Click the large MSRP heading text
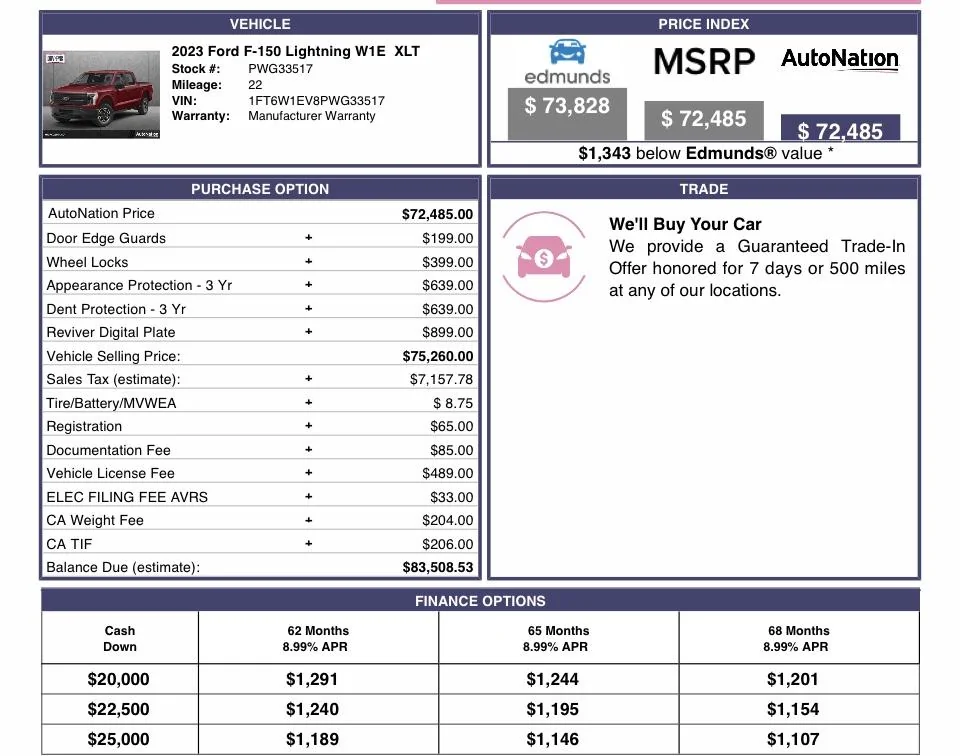 [704, 62]
